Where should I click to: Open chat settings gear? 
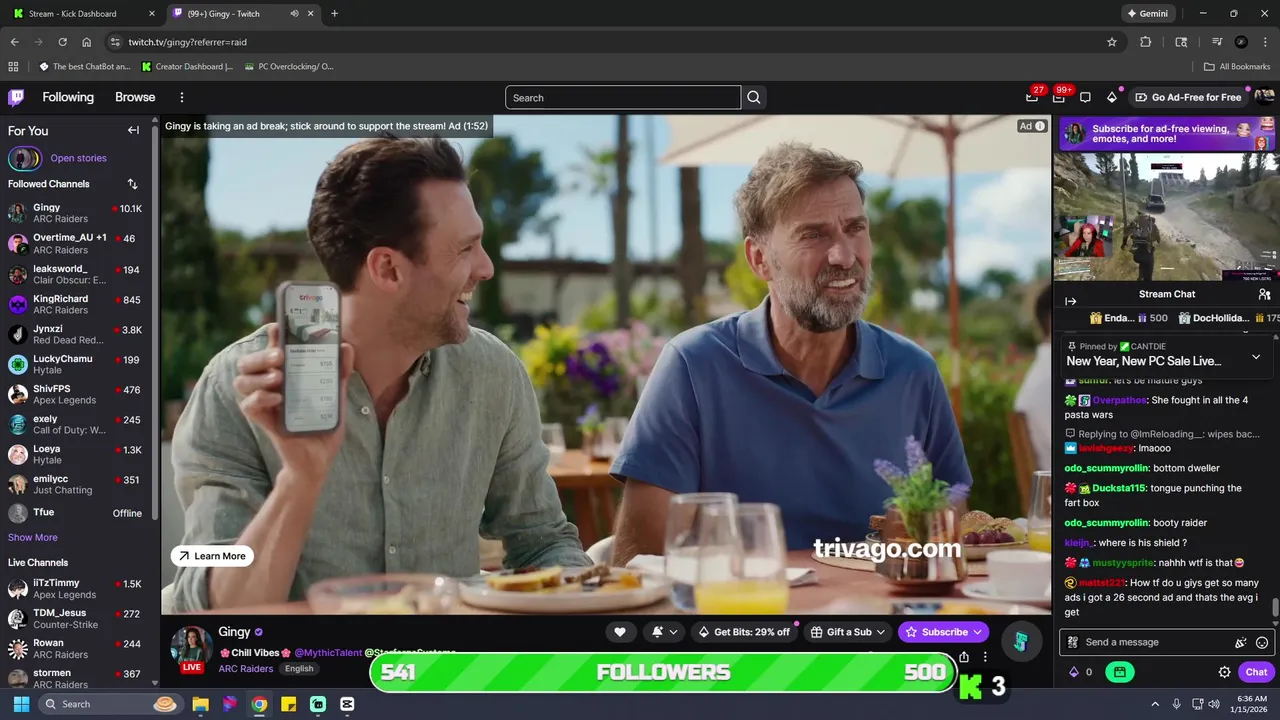(1224, 672)
